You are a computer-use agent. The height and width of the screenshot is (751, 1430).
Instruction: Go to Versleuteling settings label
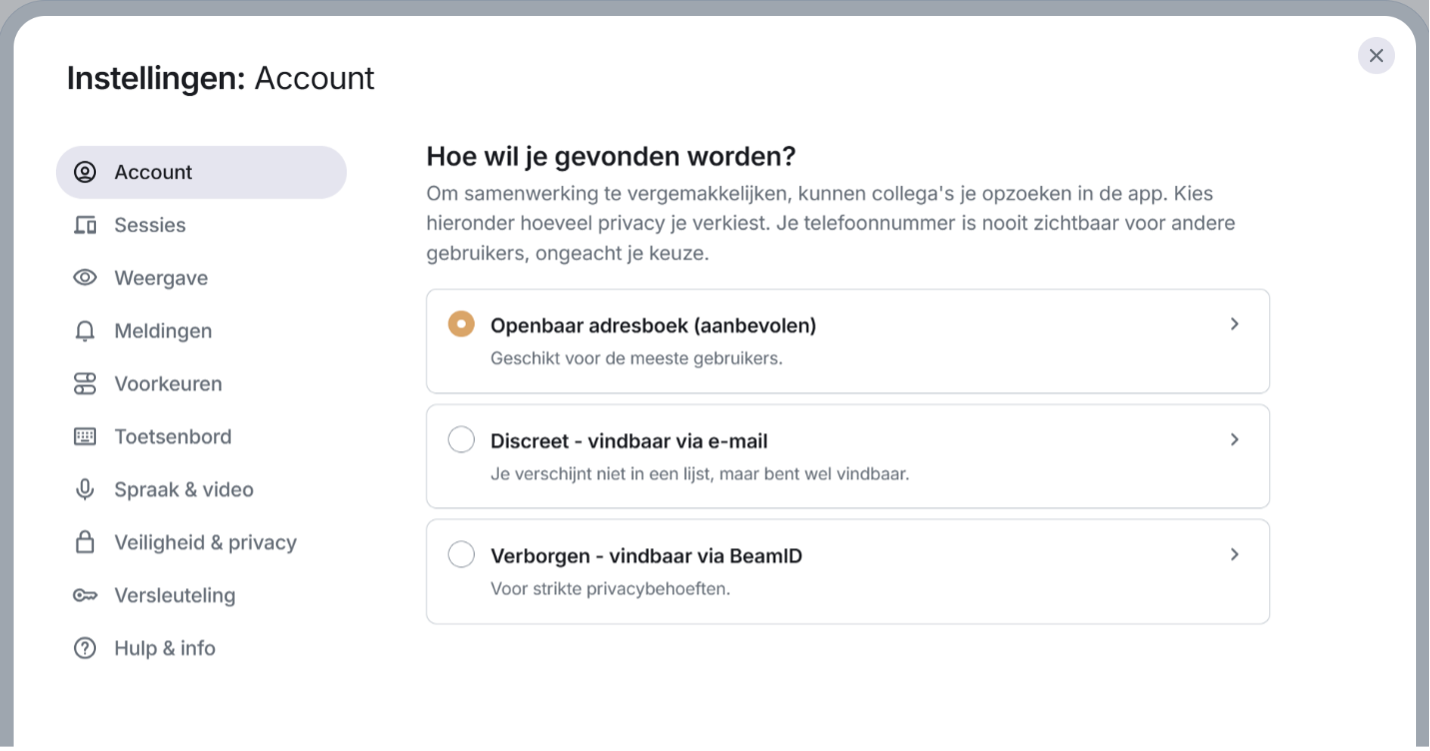pos(175,596)
